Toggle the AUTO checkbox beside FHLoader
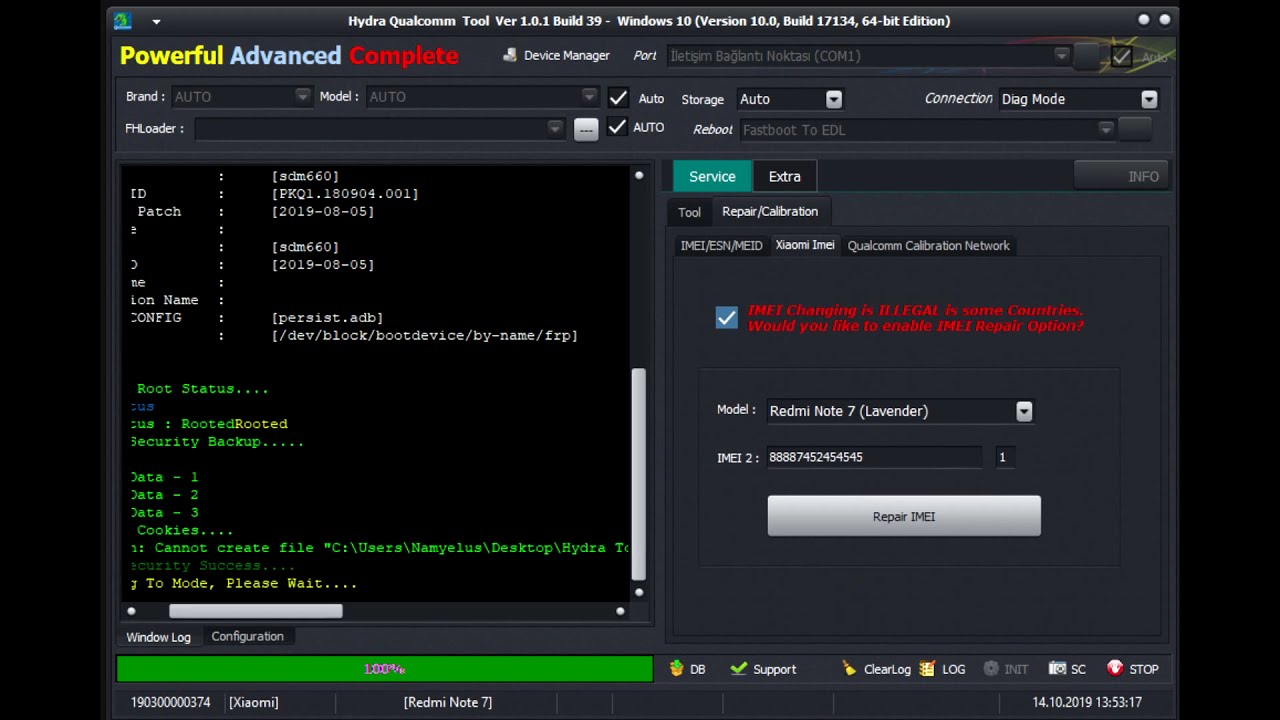 tap(617, 127)
